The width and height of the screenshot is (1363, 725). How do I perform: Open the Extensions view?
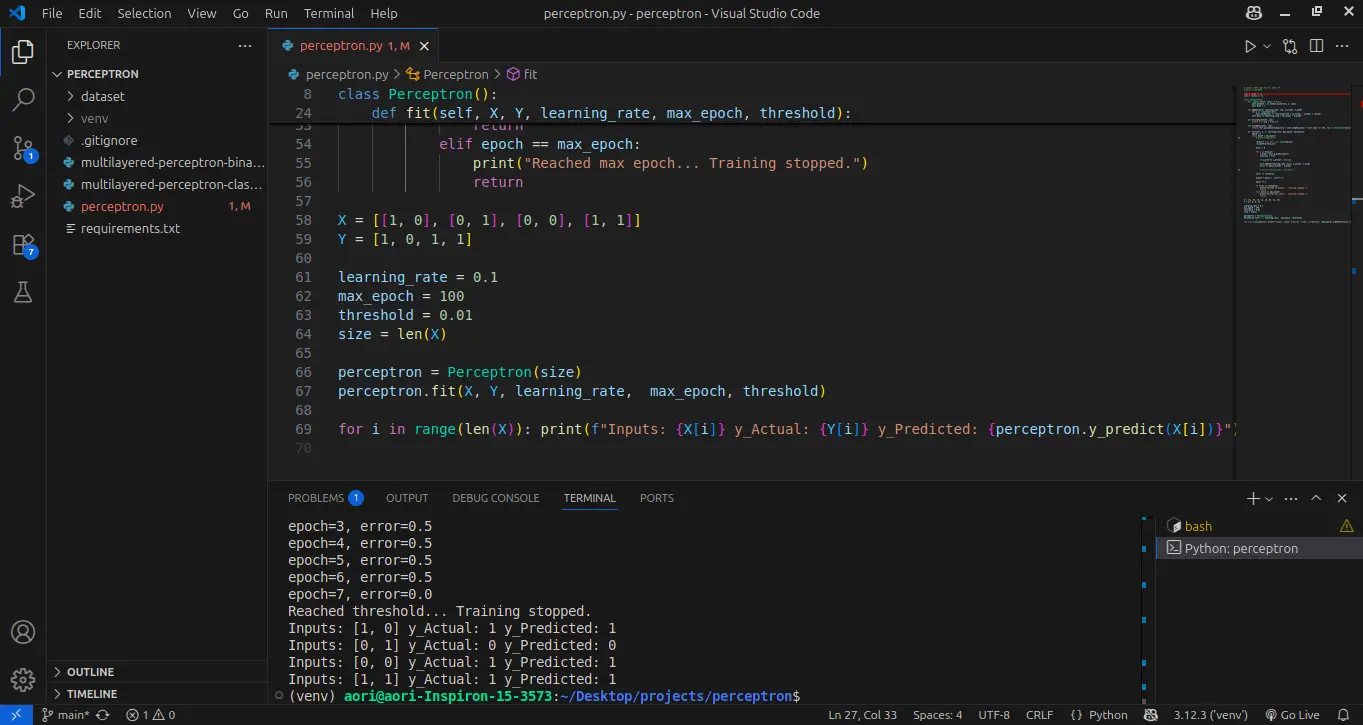[x=22, y=244]
